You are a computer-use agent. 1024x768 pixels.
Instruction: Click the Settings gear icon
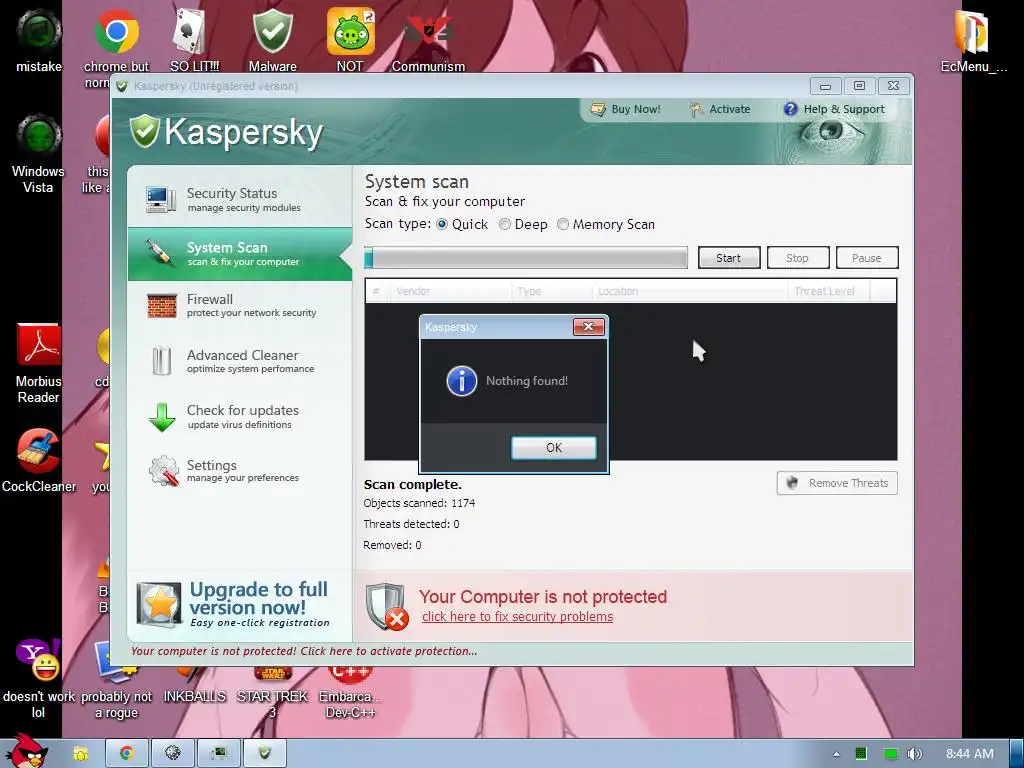[163, 471]
